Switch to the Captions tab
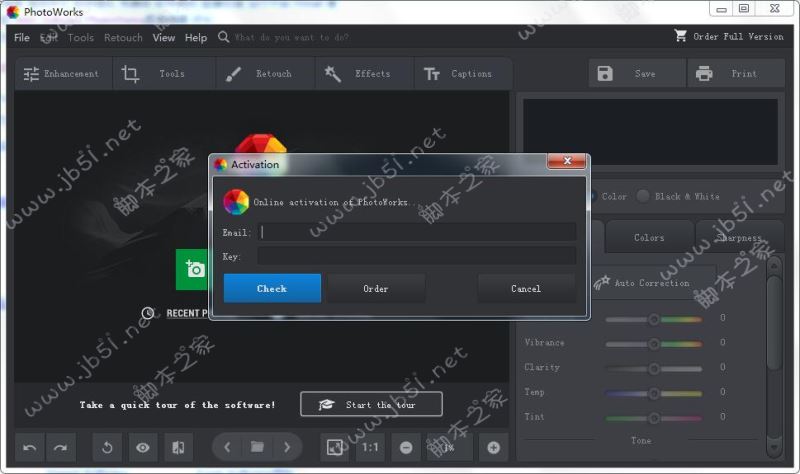800x474 pixels. coord(462,73)
